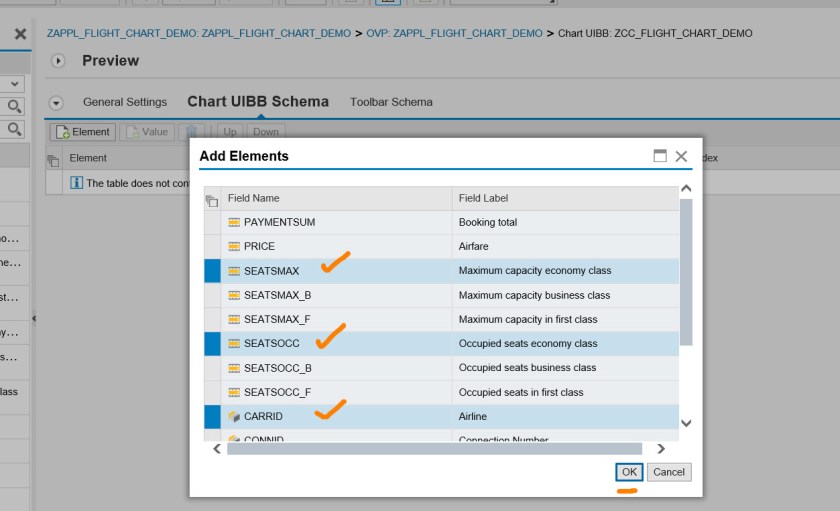Maximize the Add Elements dialog
The image size is (840, 511).
[660, 156]
